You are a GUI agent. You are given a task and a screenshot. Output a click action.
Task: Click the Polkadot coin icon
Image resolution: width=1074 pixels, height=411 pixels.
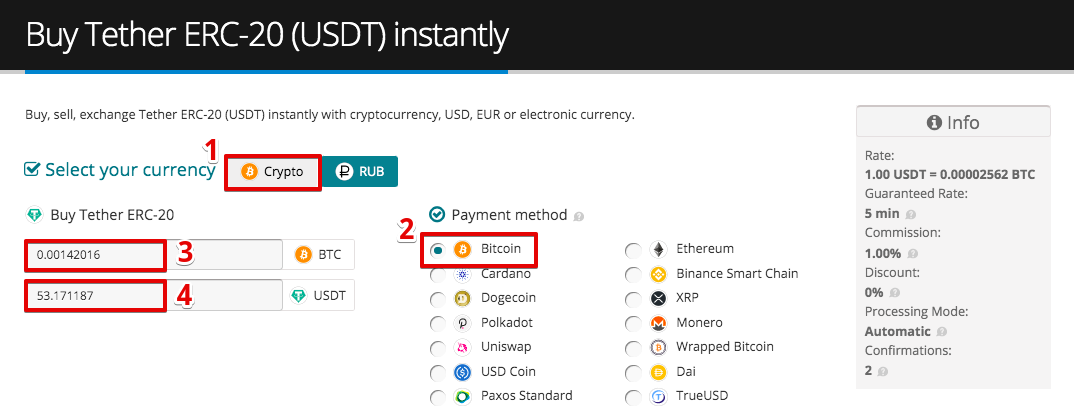(463, 323)
